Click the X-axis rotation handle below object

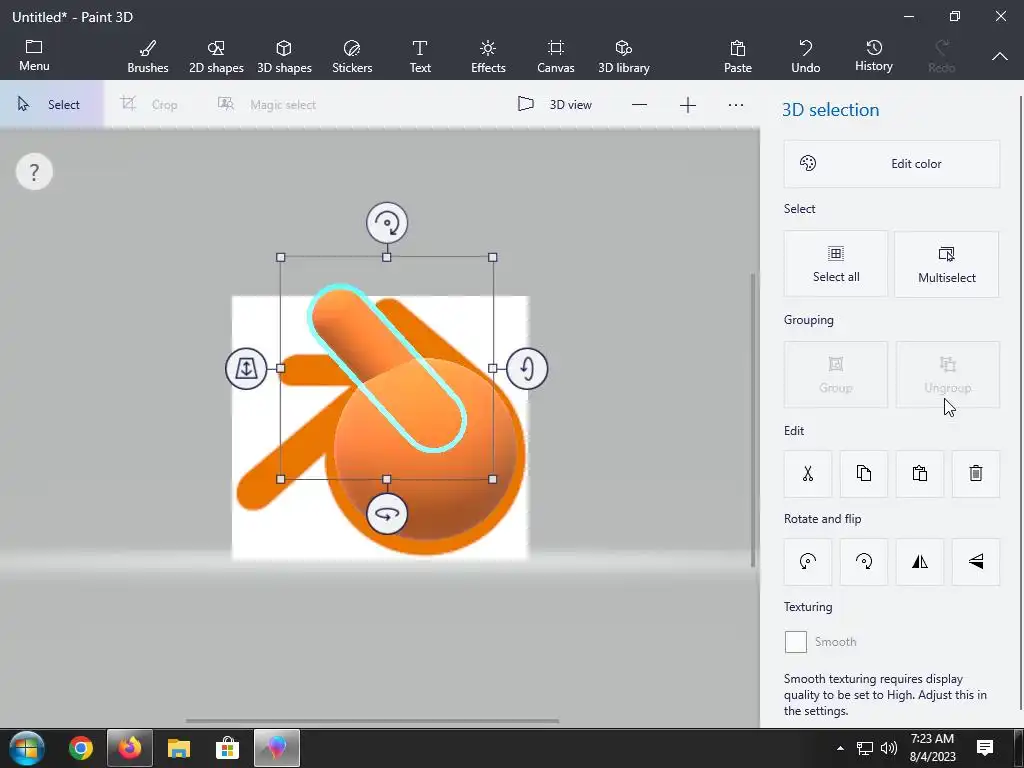pos(387,514)
